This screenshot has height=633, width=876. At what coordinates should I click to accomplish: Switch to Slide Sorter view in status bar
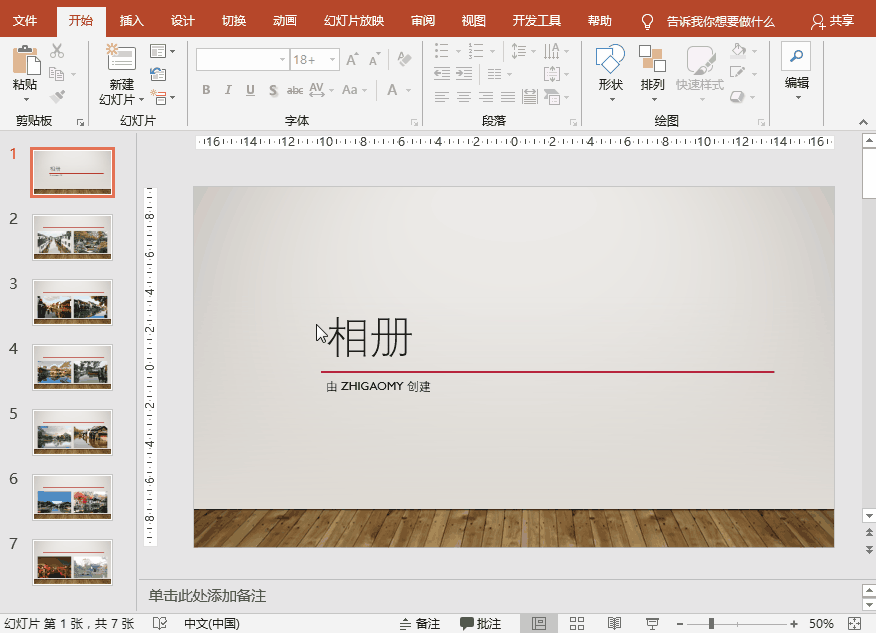(x=577, y=622)
